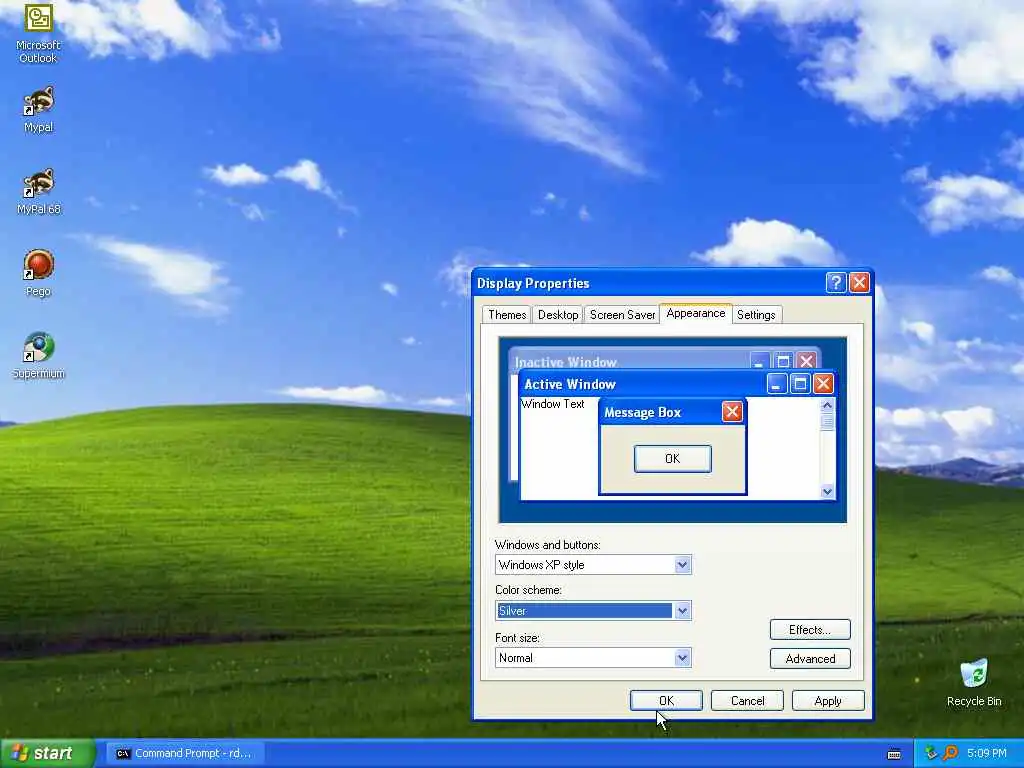The image size is (1024, 768).
Task: Open the Font size dropdown
Action: (x=682, y=658)
